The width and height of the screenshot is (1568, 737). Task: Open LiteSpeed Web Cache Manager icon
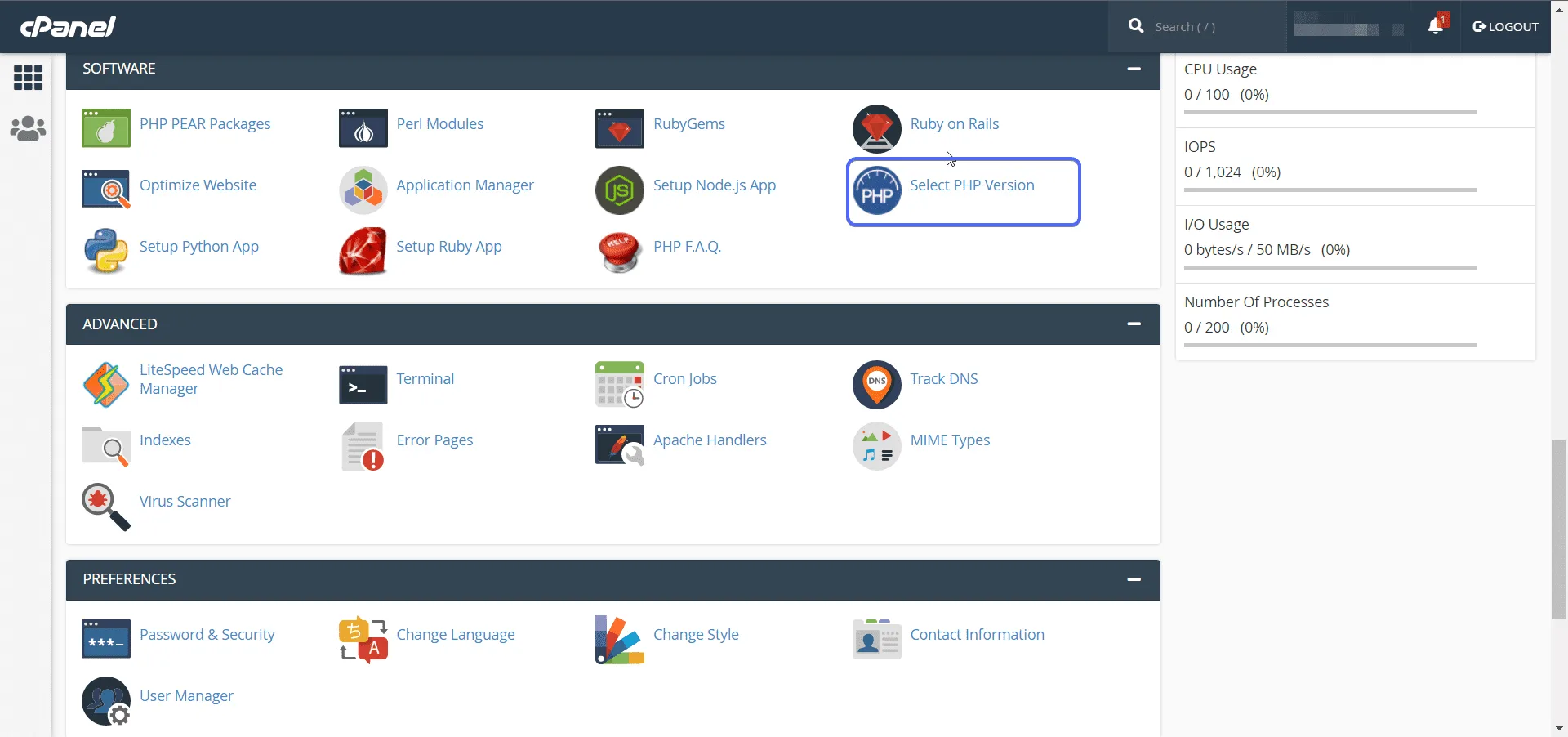(106, 384)
